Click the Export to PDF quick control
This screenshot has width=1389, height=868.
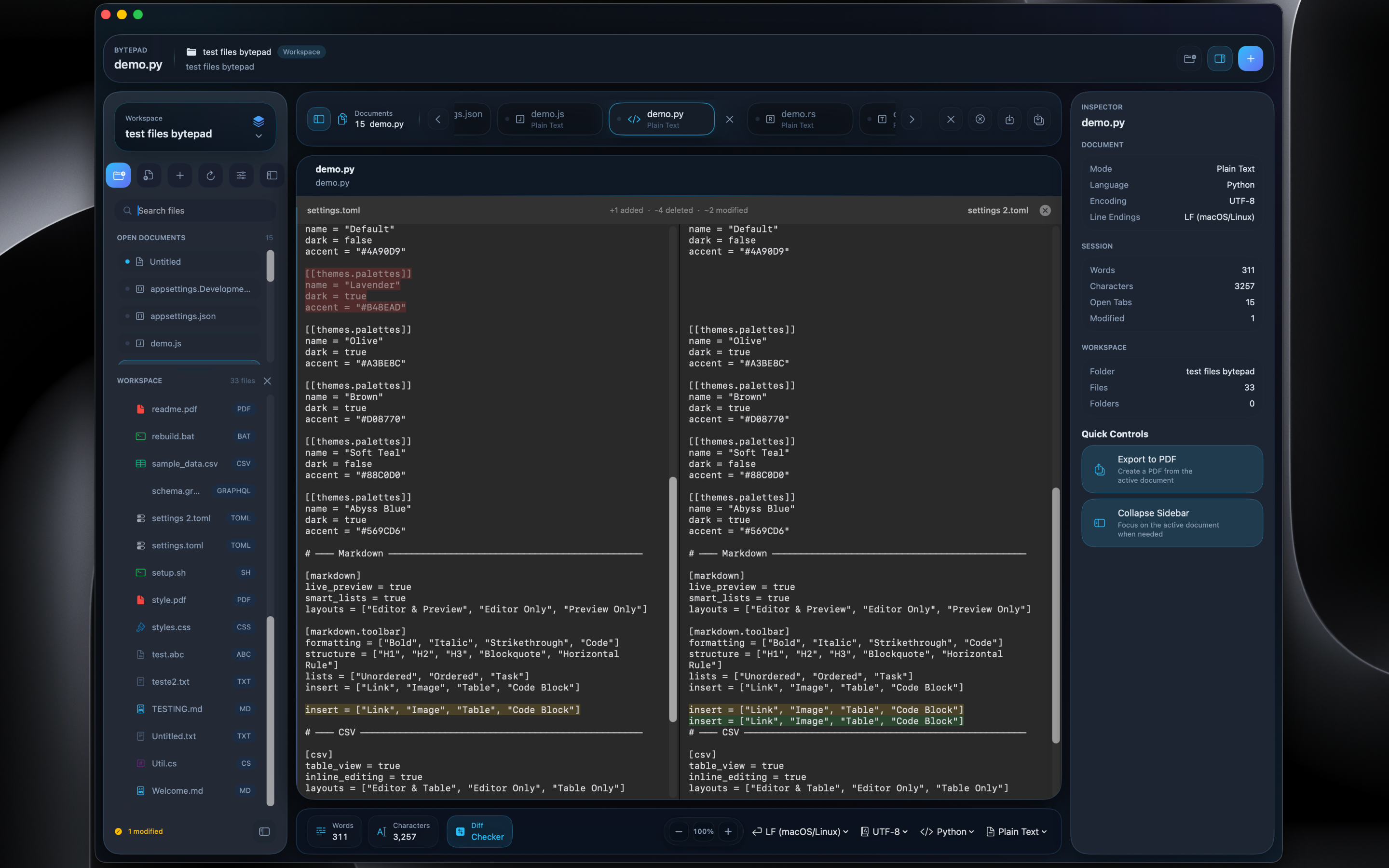[1171, 468]
